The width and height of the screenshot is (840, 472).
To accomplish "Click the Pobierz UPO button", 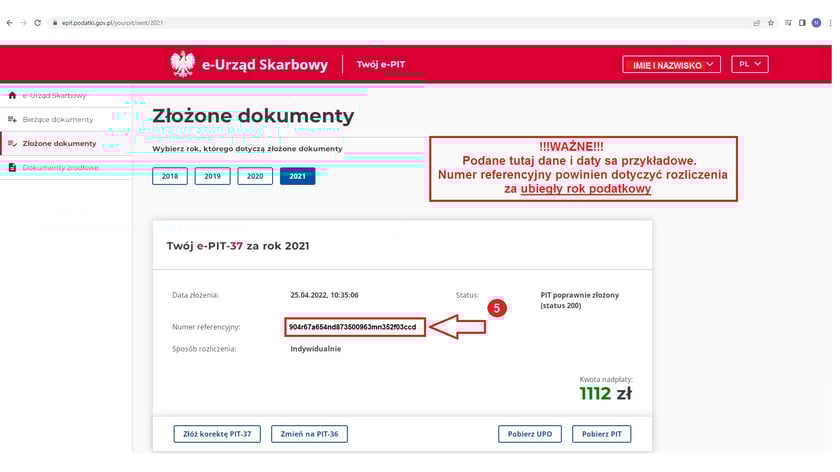I will tap(530, 434).
